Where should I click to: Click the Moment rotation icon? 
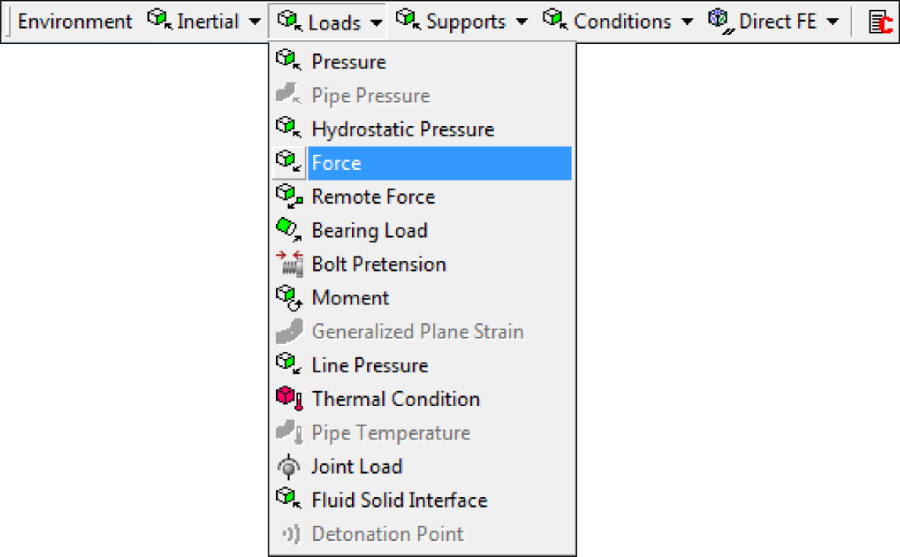click(289, 297)
